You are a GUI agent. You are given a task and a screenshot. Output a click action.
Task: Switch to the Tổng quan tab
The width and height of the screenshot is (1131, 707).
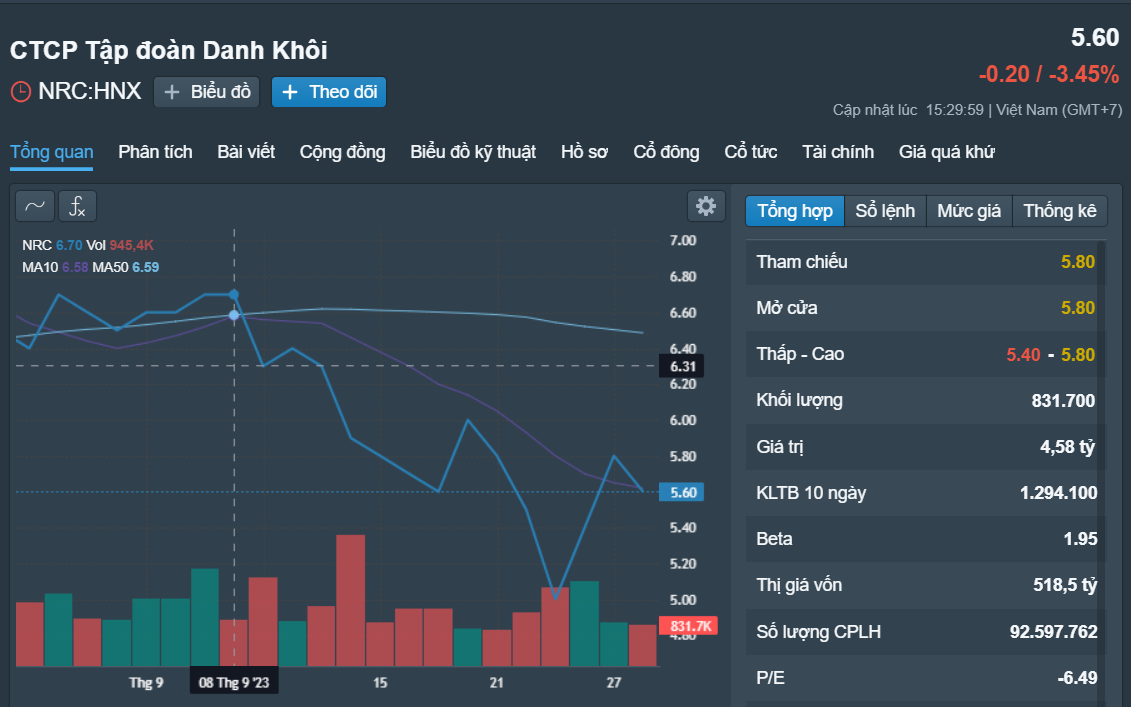click(x=52, y=152)
